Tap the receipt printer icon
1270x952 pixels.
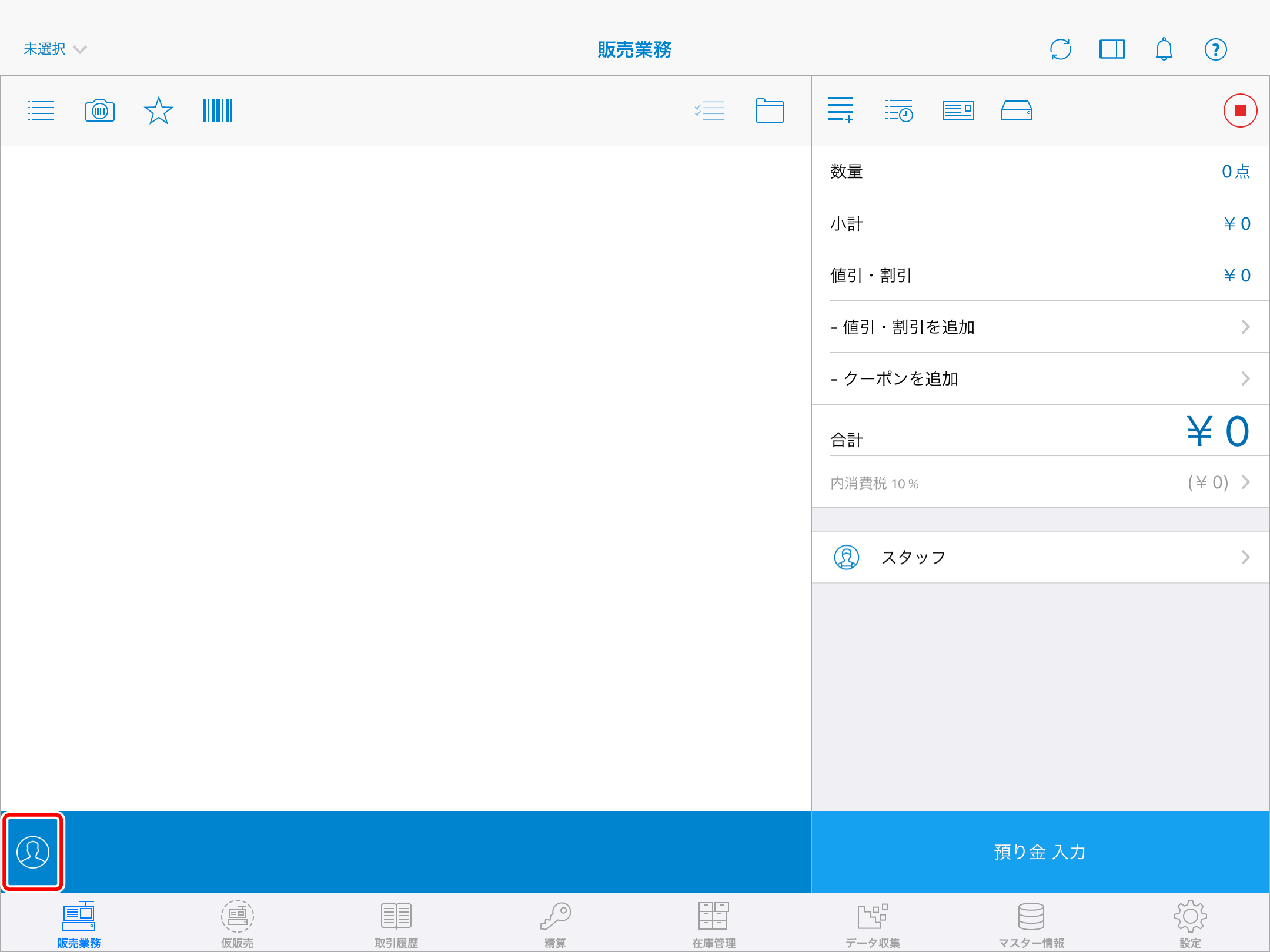click(x=958, y=110)
